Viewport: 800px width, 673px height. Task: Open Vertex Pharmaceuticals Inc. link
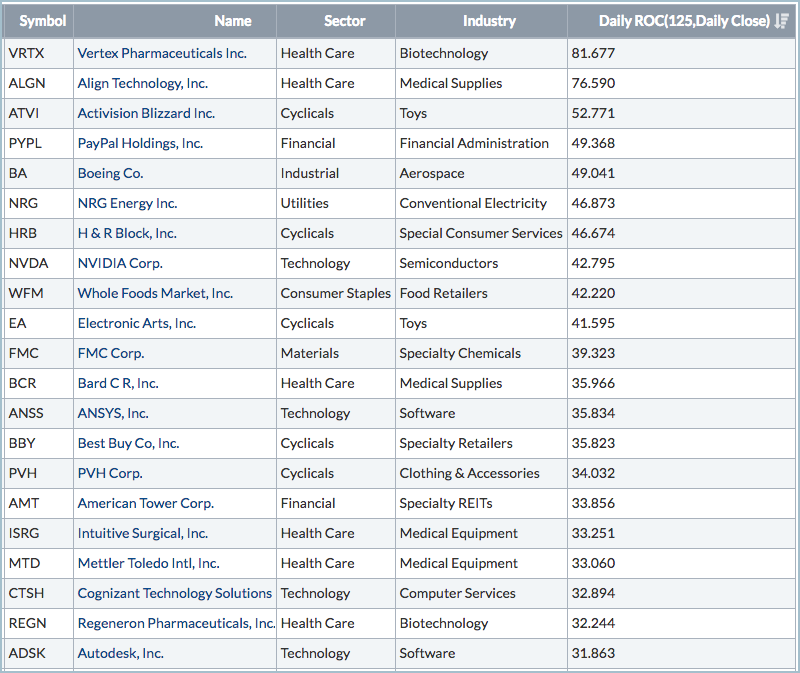(x=162, y=53)
